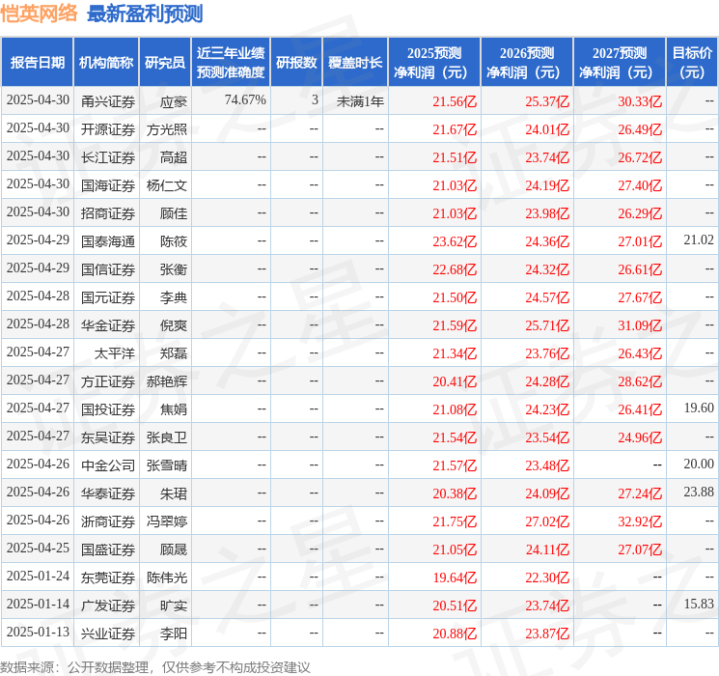Image resolution: width=719 pixels, height=676 pixels.
Task: Click target price 23.88
Action: click(x=698, y=492)
